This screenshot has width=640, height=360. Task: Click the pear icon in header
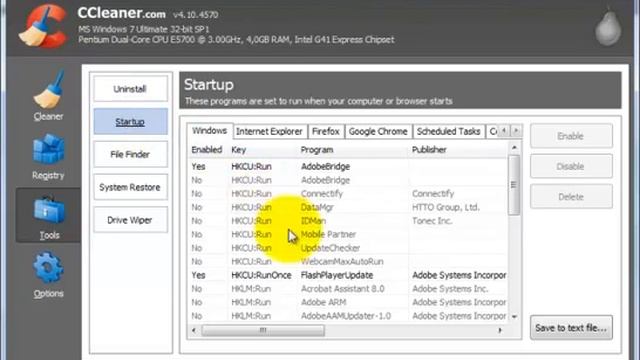pos(608,28)
